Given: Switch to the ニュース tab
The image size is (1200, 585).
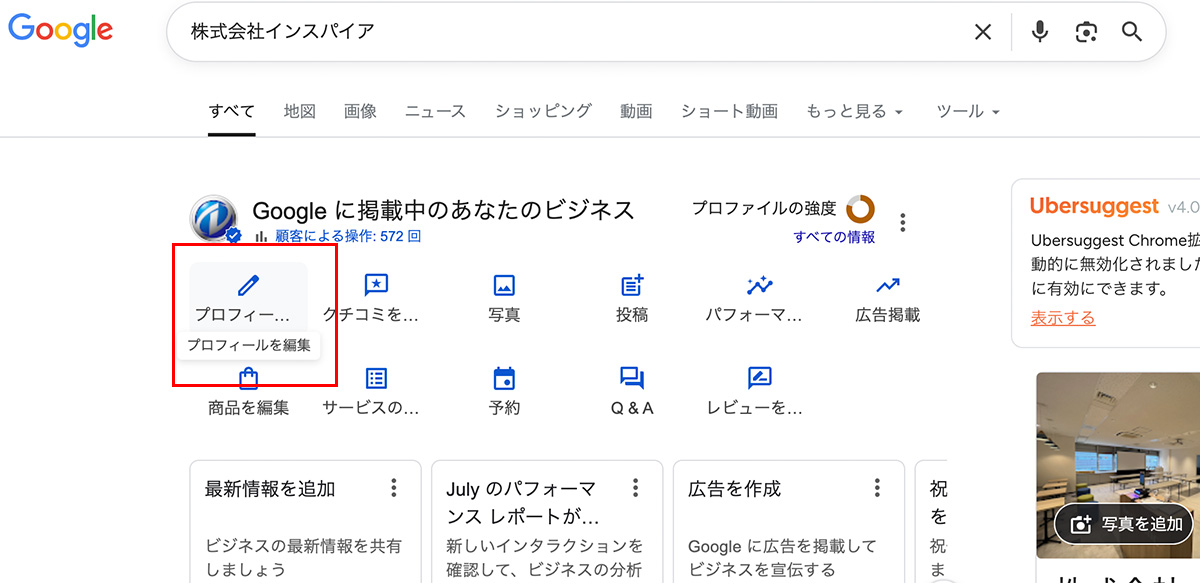Looking at the screenshot, I should [435, 111].
